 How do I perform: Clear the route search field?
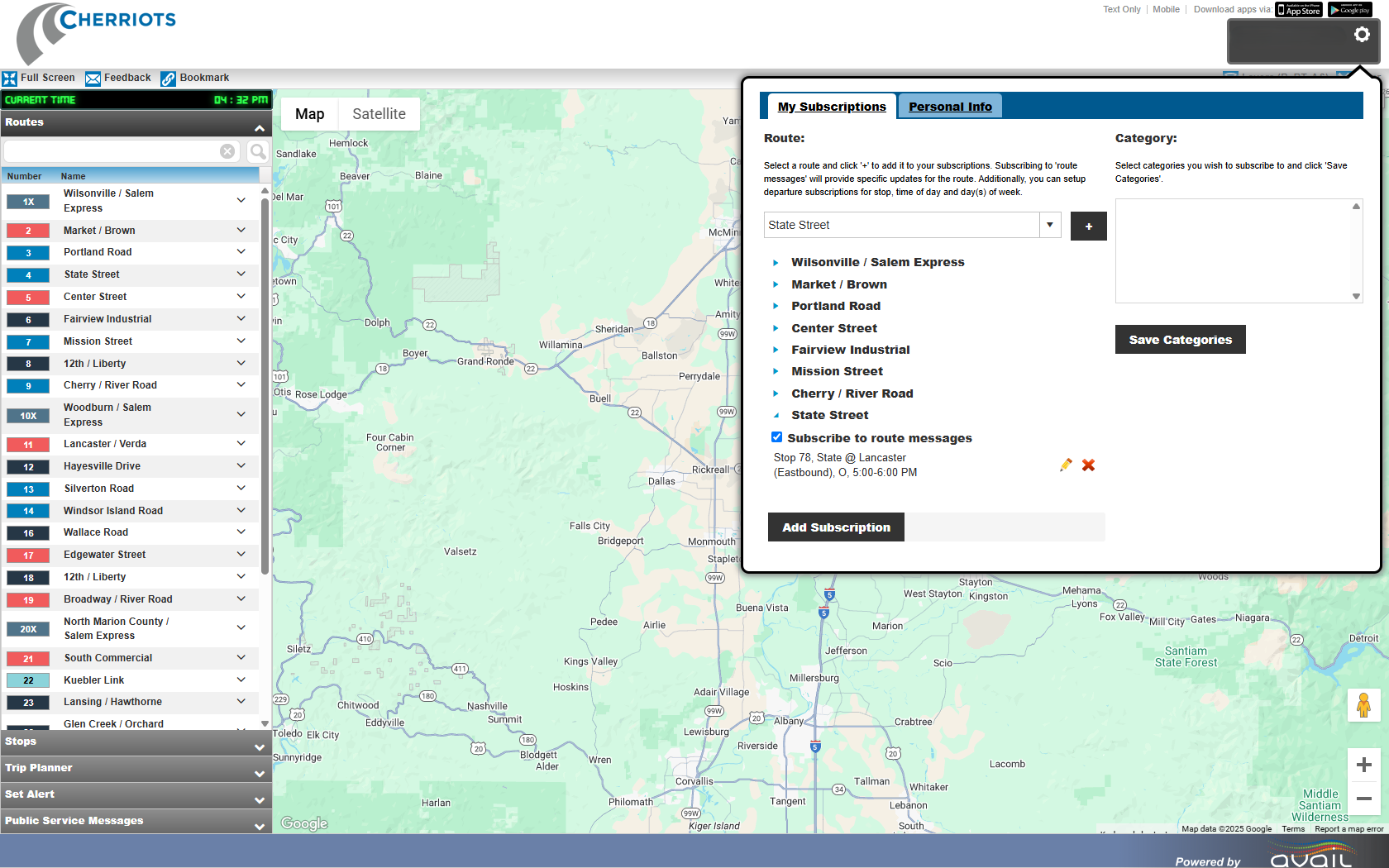(227, 151)
